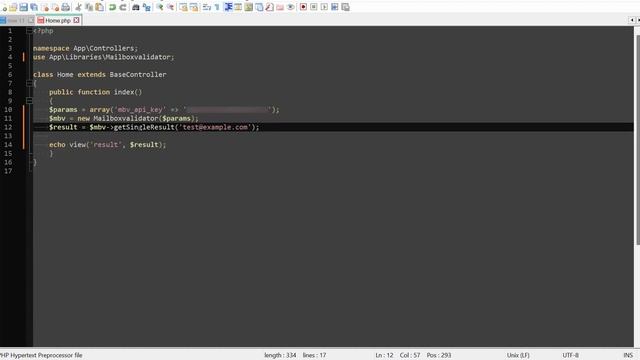This screenshot has width=640, height=360.
Task: Paste from clipboard with the Paste icon
Action: point(99,7)
